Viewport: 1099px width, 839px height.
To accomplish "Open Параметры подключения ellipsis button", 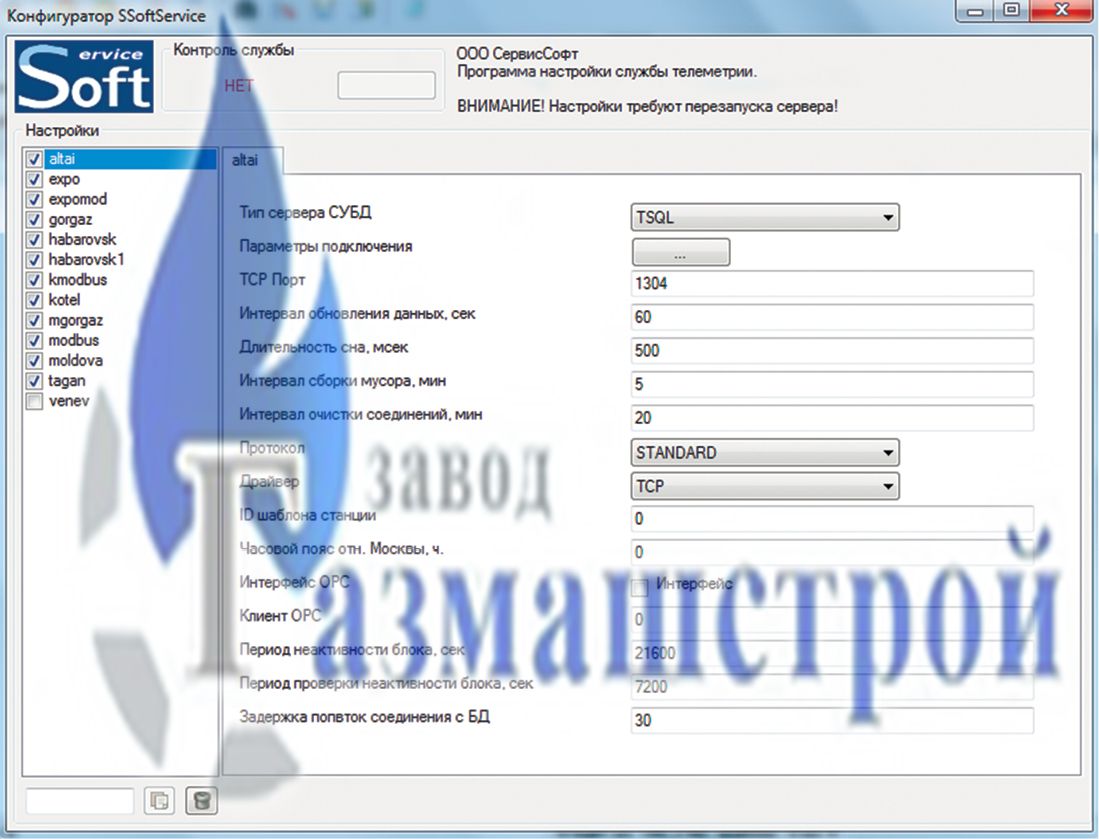I will [x=681, y=252].
